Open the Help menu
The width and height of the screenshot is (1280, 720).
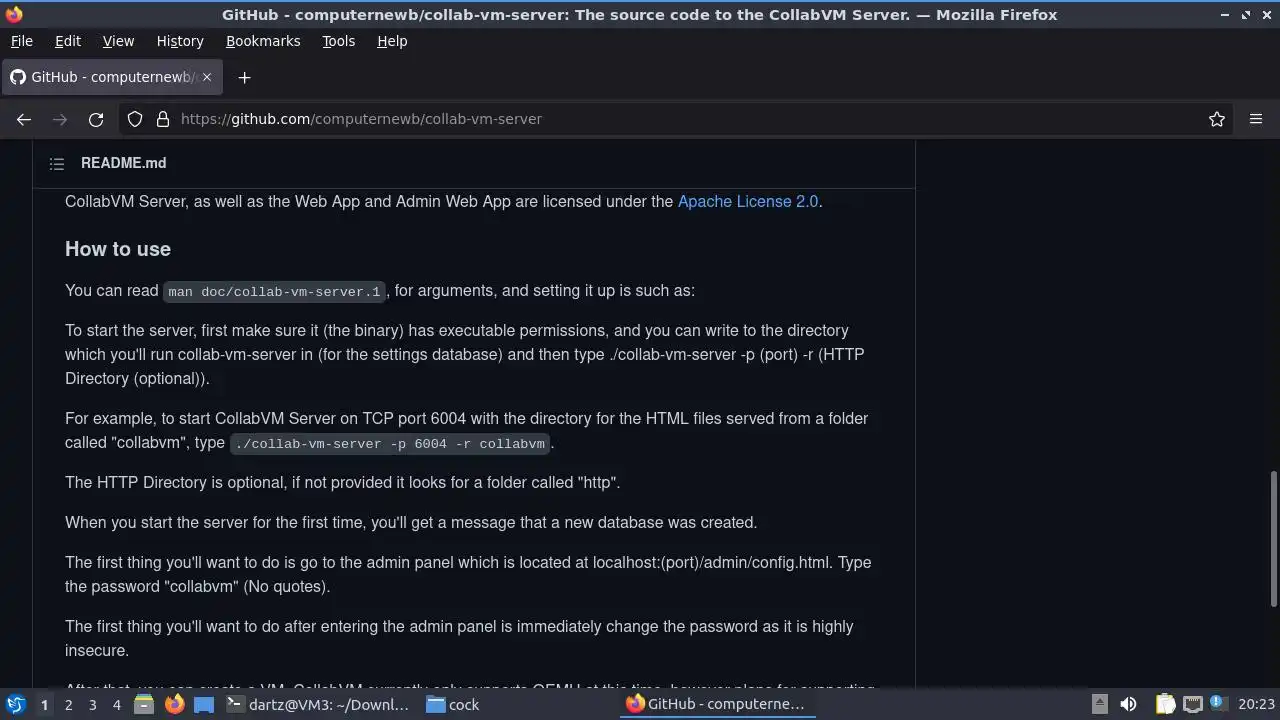(392, 41)
